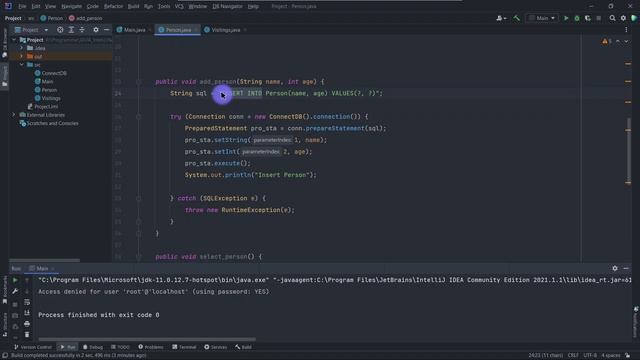The height and width of the screenshot is (360, 640).
Task: Open the Terminal tool window
Action: click(184, 347)
